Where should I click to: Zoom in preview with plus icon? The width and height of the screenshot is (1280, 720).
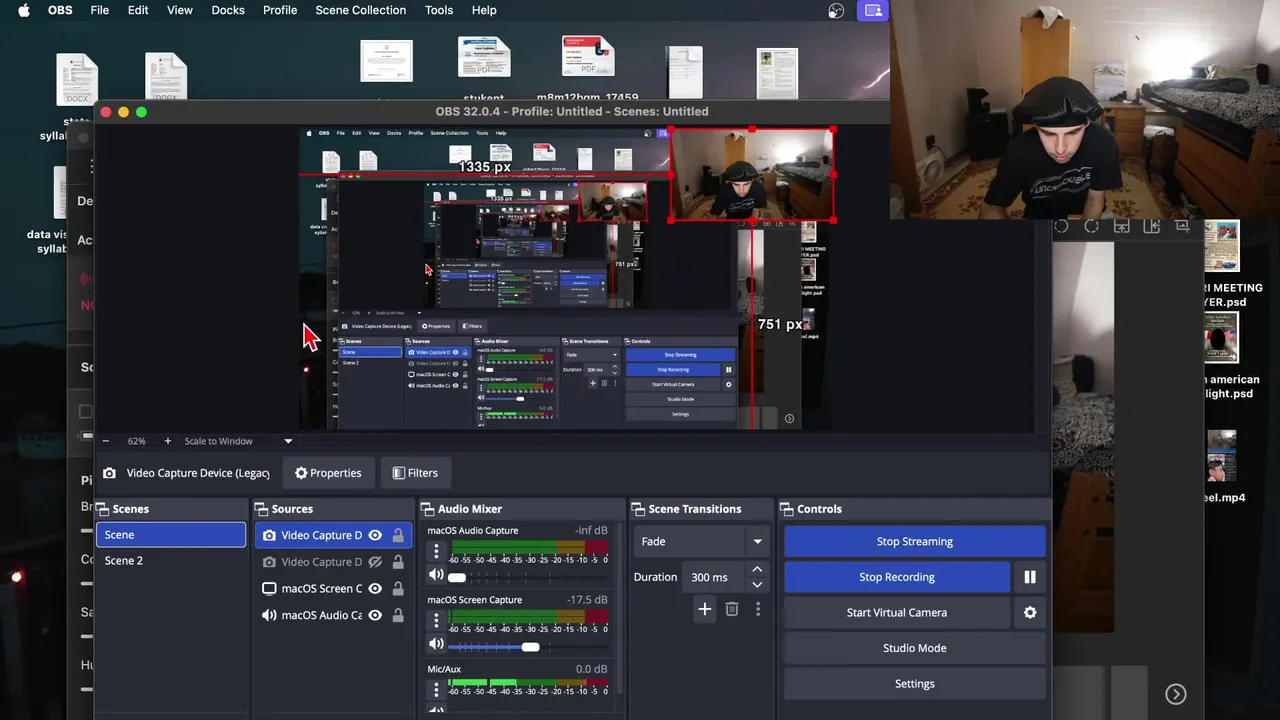pyautogui.click(x=167, y=441)
